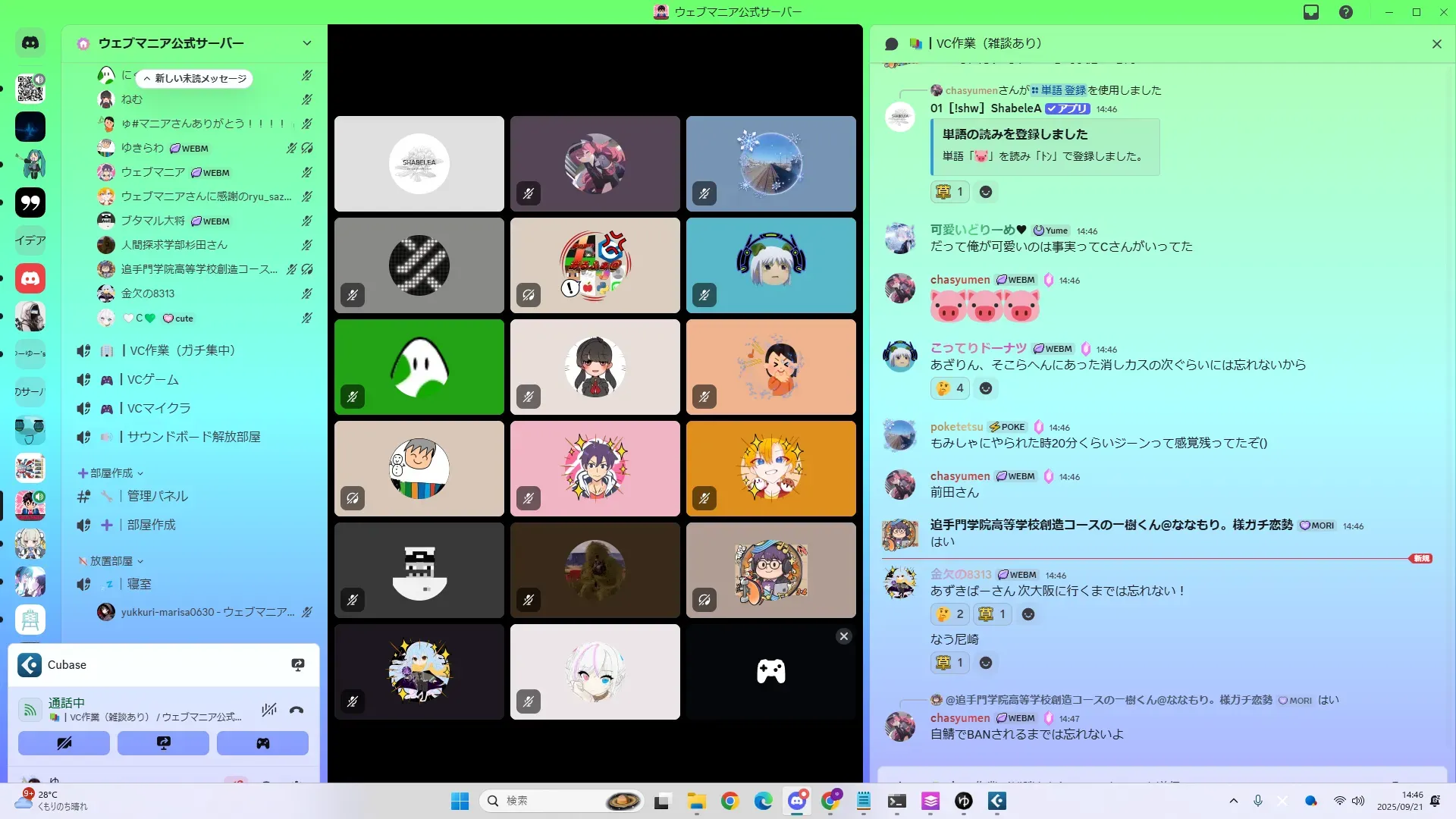Open the VCゲーム voice channel
1456x819 pixels.
pyautogui.click(x=152, y=379)
